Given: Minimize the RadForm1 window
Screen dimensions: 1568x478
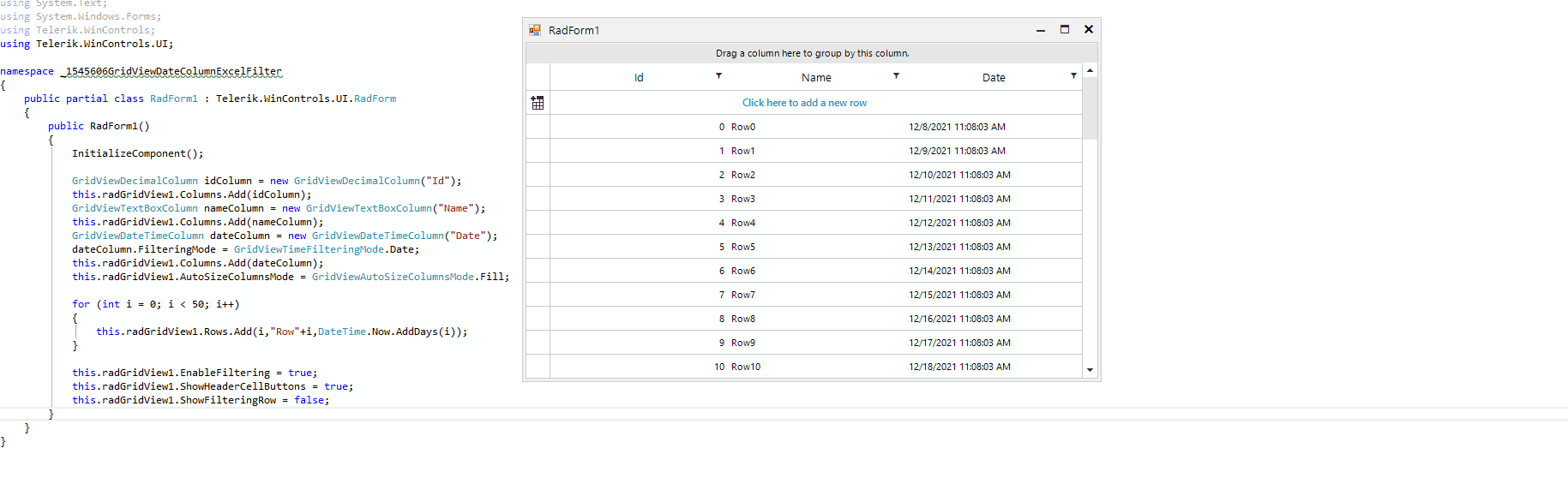Looking at the screenshot, I should 1041,30.
